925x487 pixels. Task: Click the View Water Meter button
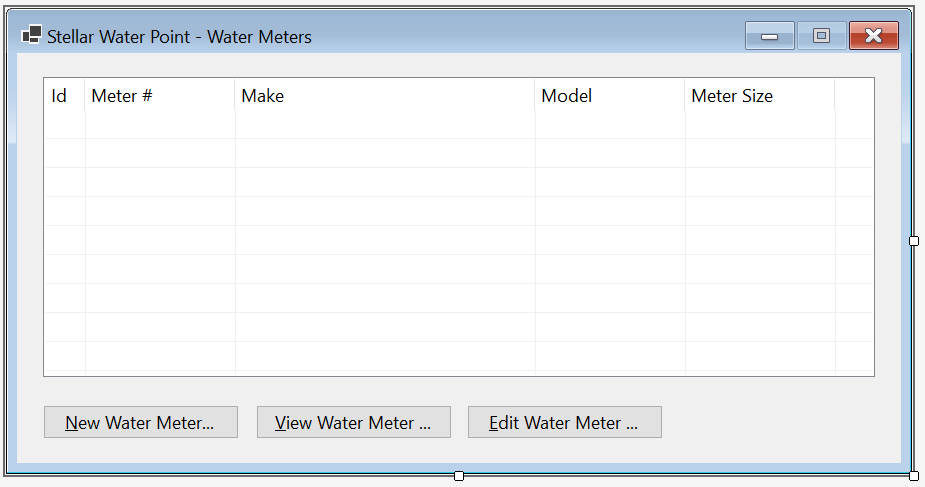pos(353,422)
